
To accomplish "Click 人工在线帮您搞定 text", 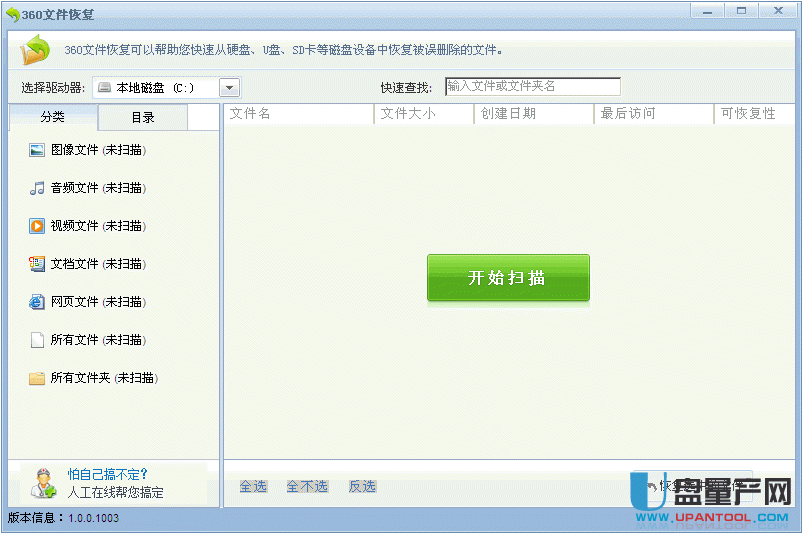I will (115, 492).
